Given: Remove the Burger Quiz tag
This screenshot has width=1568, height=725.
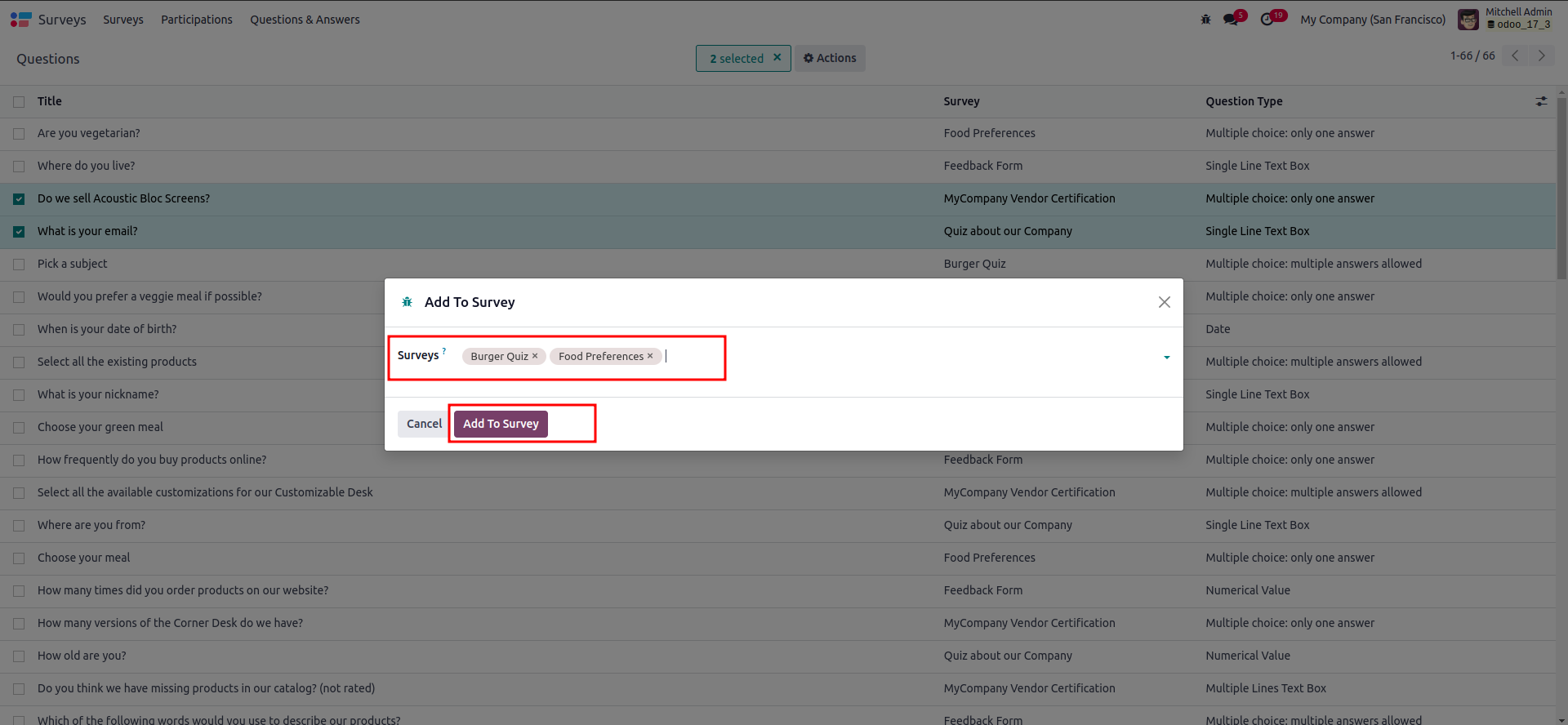Looking at the screenshot, I should (x=535, y=356).
